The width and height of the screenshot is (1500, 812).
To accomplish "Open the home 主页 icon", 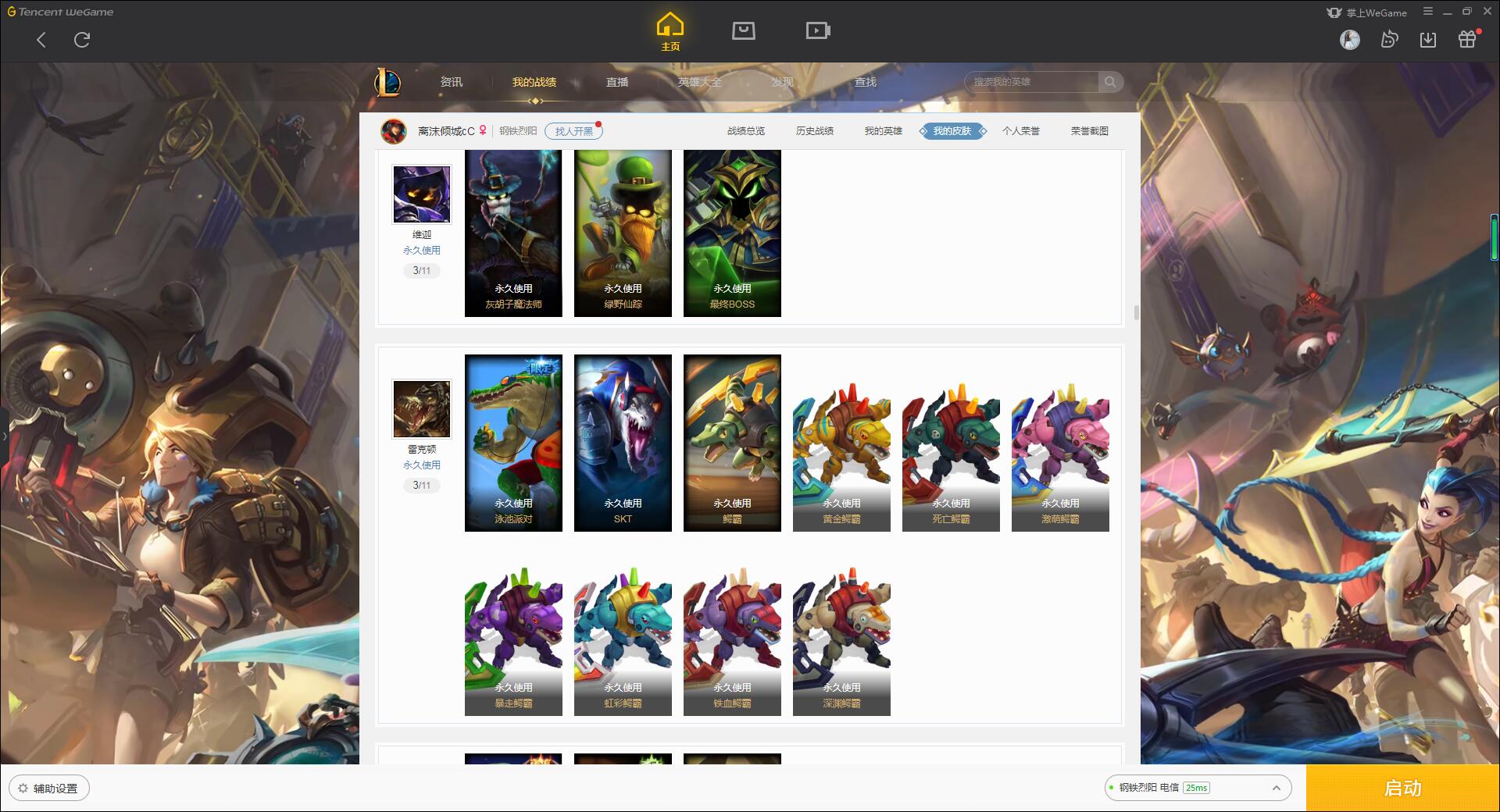I will point(670,32).
